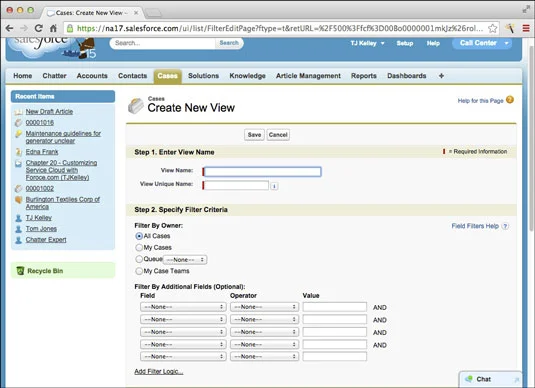535x388 pixels.
Task: Click the fullscreen arrows icon in the title bar
Action: 526,10
